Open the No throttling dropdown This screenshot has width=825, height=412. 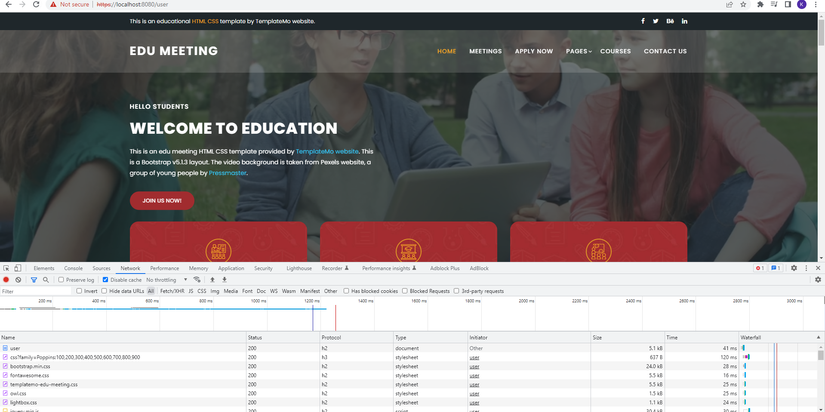coord(167,280)
